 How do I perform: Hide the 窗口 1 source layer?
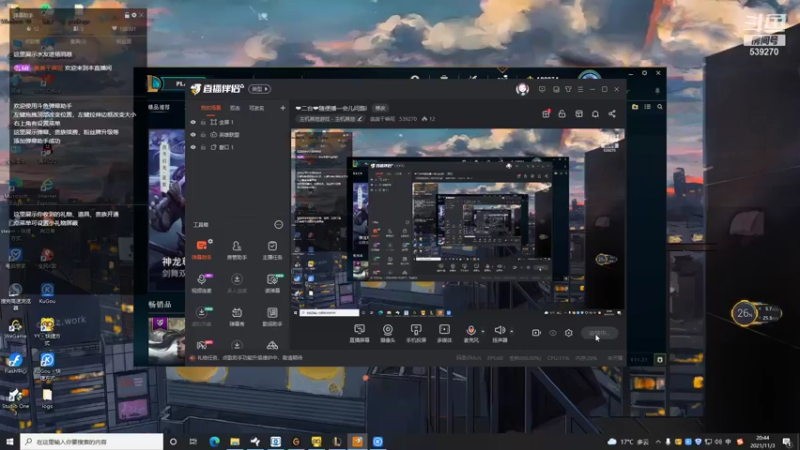[x=193, y=147]
